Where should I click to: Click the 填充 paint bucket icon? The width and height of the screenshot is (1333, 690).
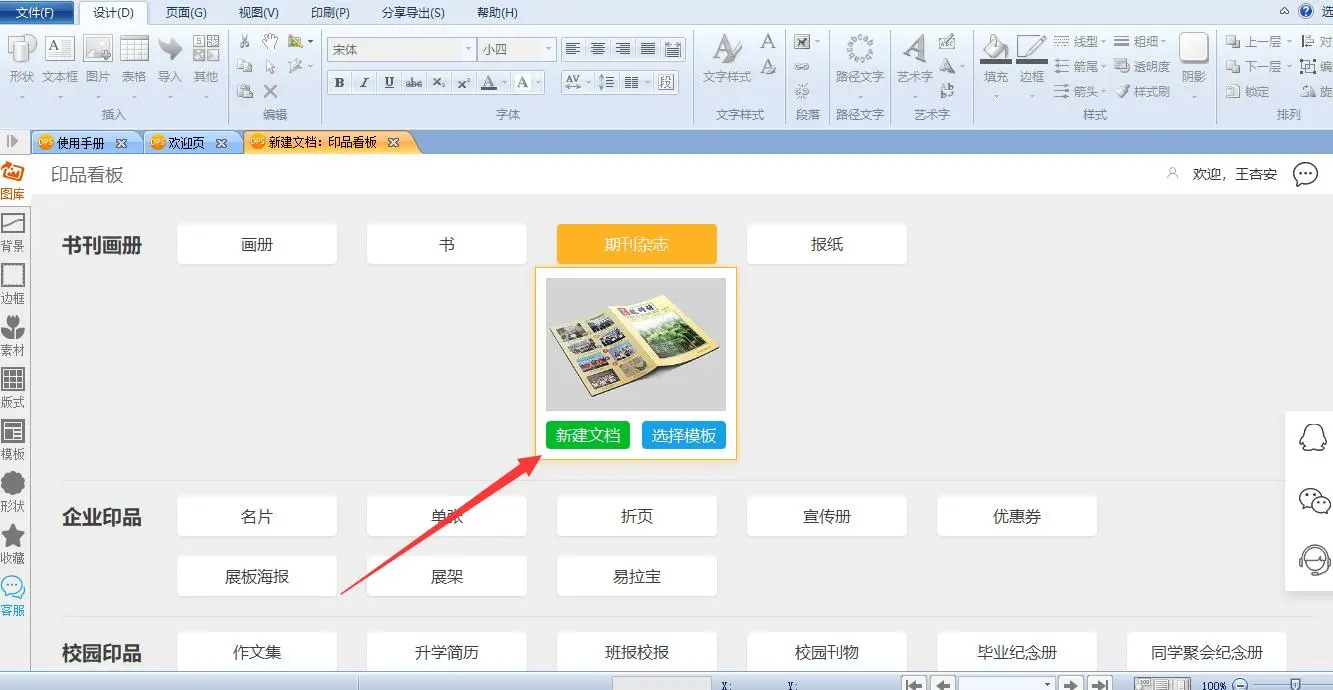click(995, 58)
